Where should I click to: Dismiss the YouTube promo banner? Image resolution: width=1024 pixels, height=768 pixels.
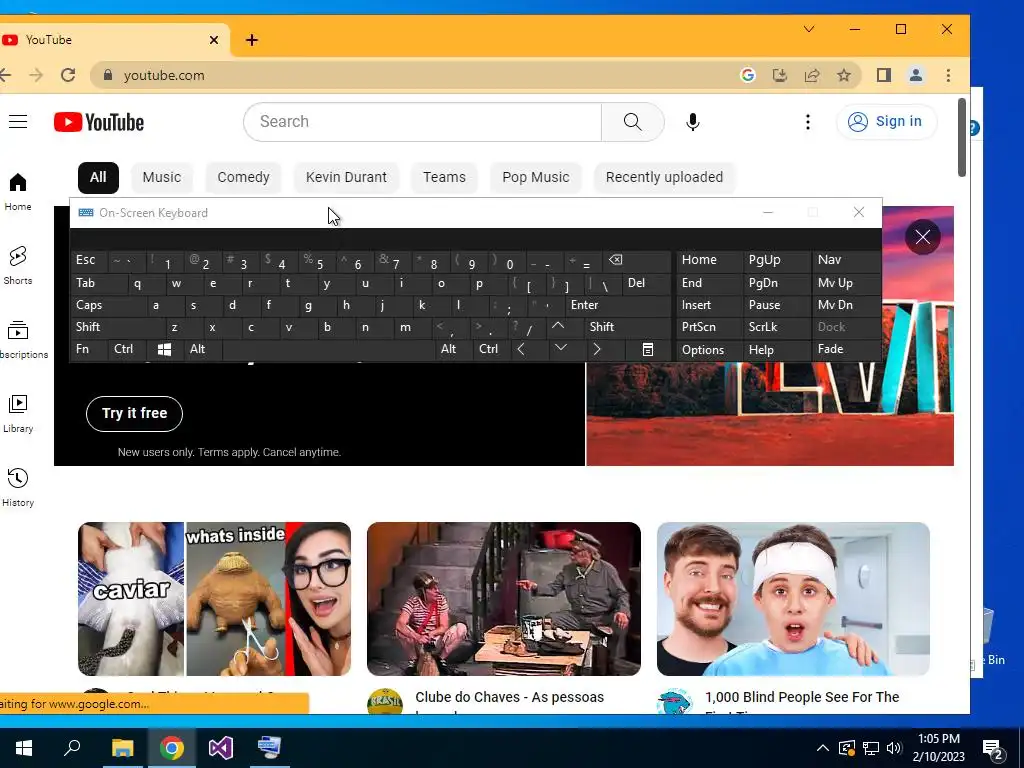(x=922, y=236)
